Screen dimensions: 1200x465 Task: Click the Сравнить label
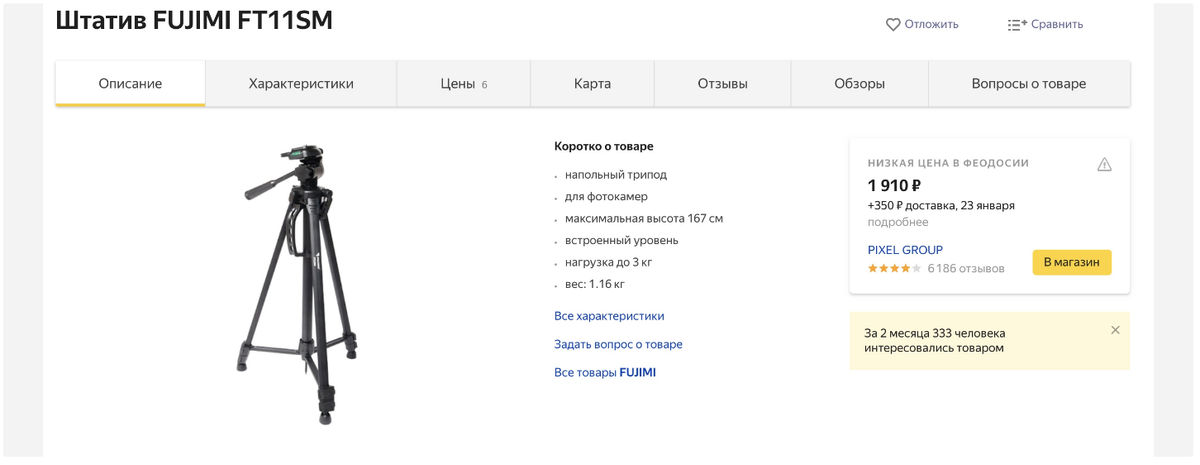(1058, 25)
